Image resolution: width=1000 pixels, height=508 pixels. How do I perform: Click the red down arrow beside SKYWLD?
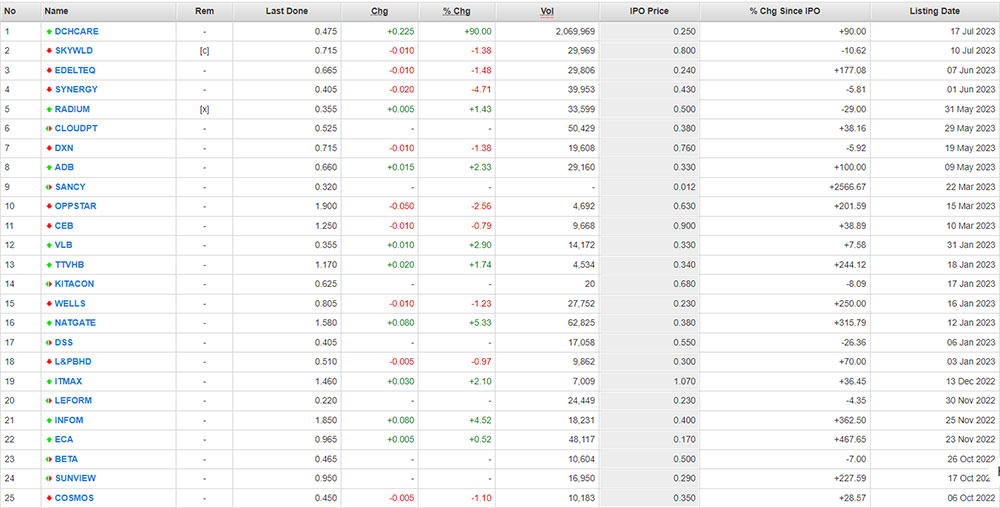tap(49, 51)
